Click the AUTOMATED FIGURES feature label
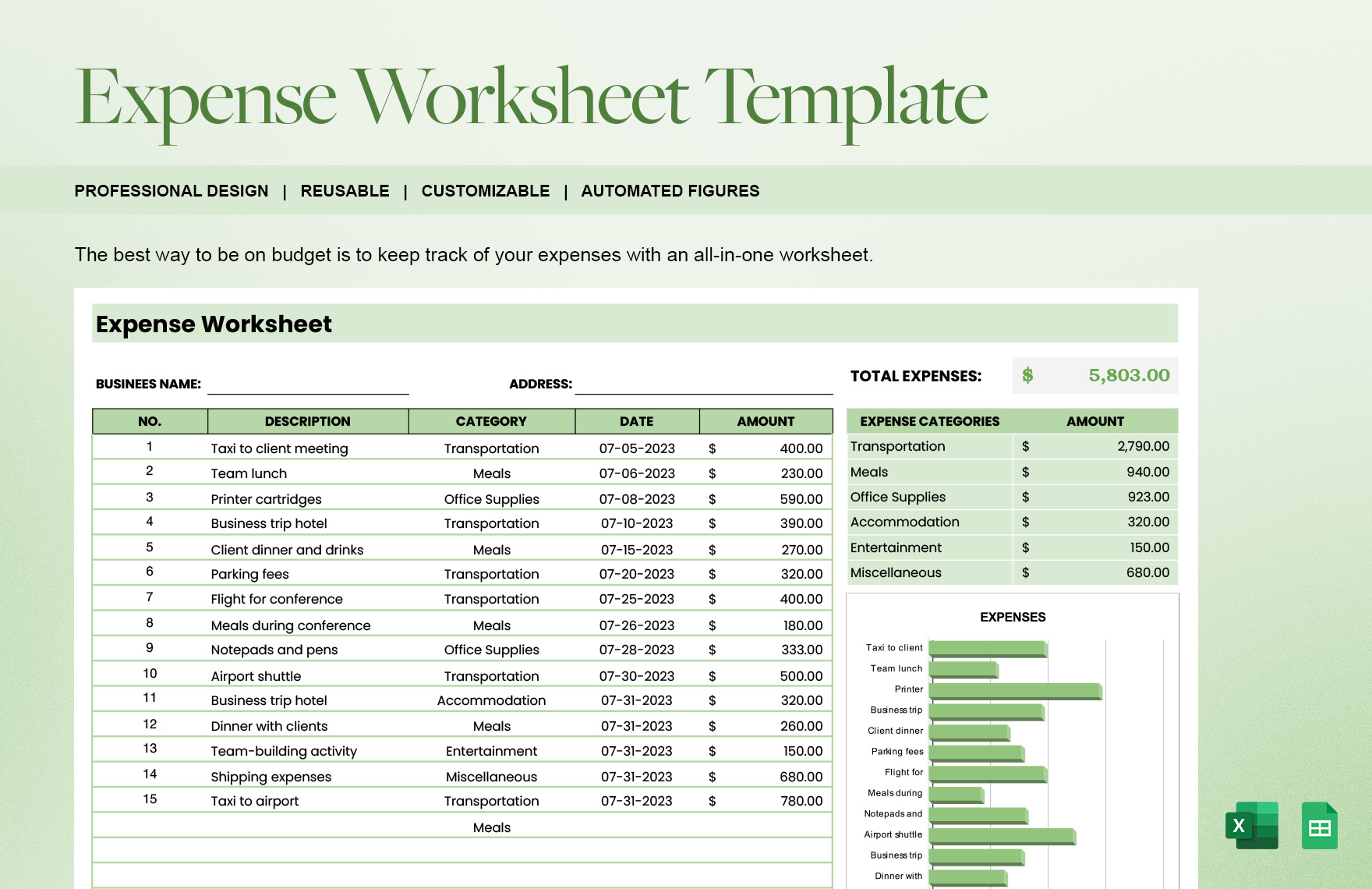 [670, 190]
